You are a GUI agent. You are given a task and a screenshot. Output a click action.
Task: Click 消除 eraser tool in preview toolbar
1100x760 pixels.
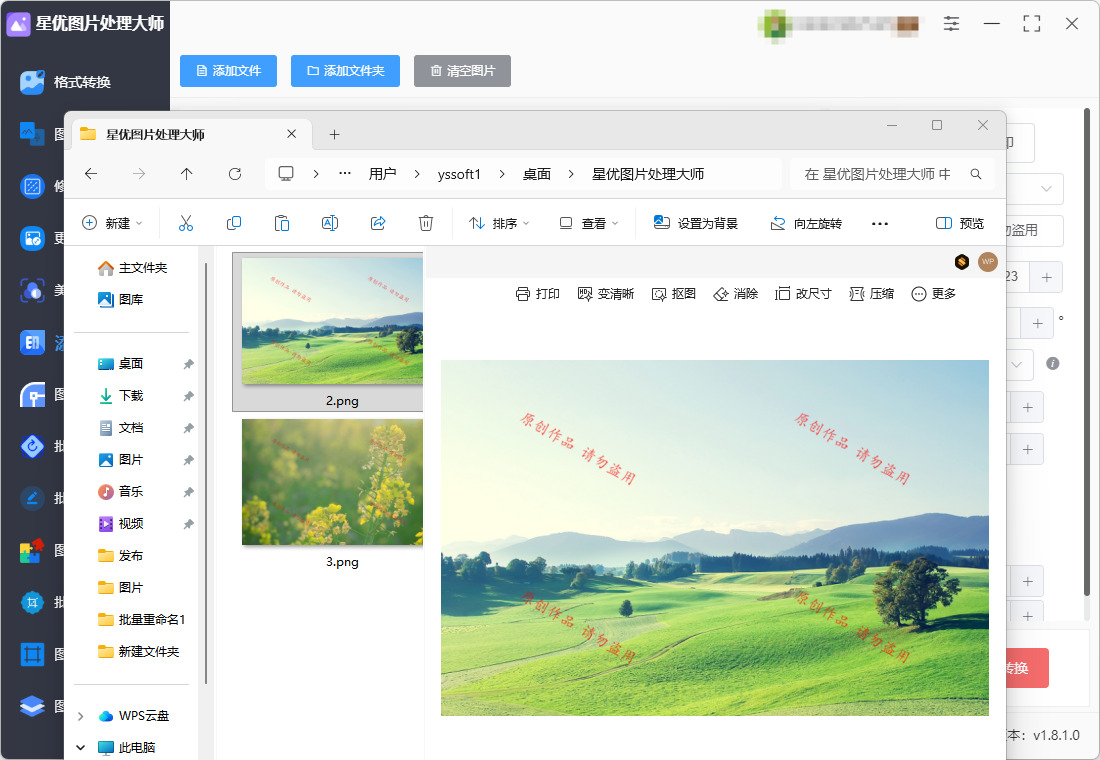point(735,293)
